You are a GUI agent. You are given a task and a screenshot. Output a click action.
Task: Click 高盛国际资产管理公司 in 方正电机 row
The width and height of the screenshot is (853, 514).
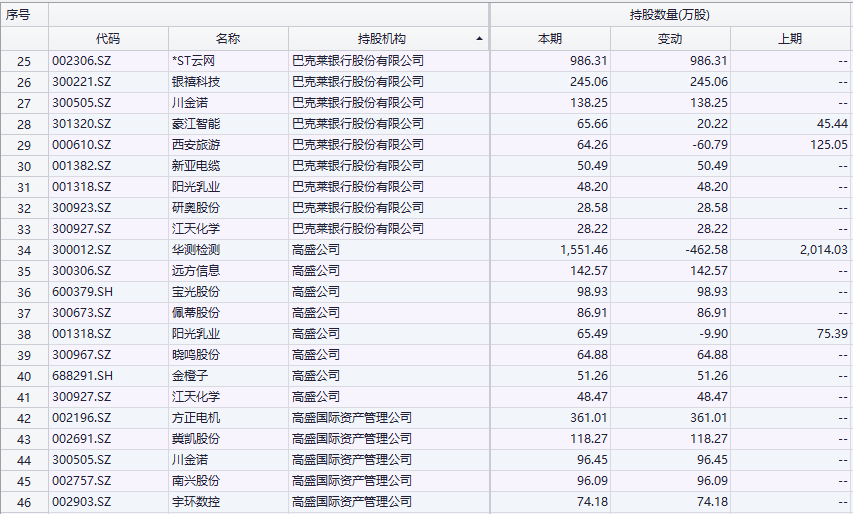pyautogui.click(x=352, y=418)
